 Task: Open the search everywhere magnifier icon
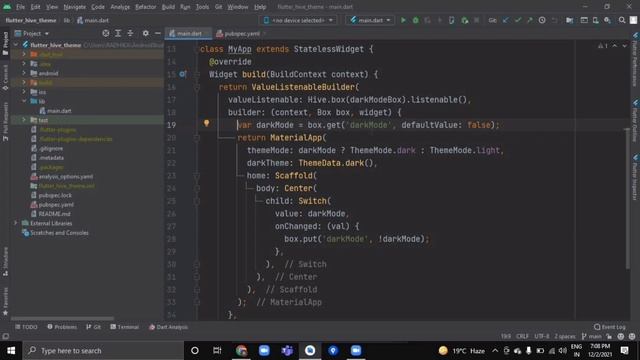[622, 20]
